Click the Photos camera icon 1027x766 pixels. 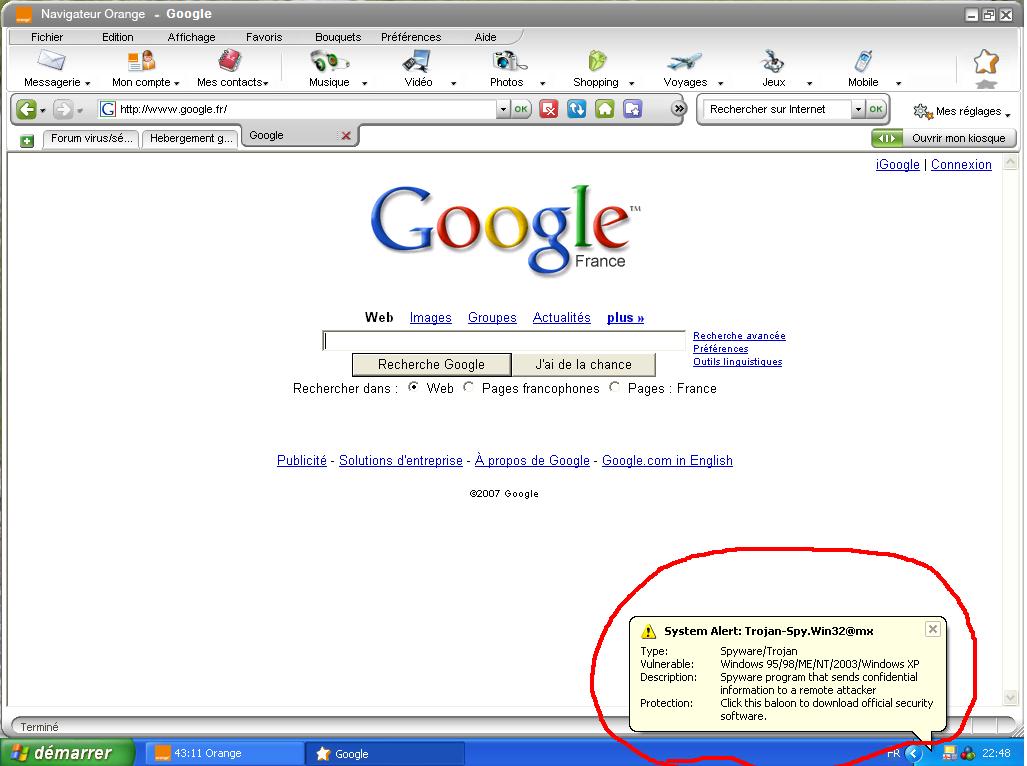click(509, 62)
